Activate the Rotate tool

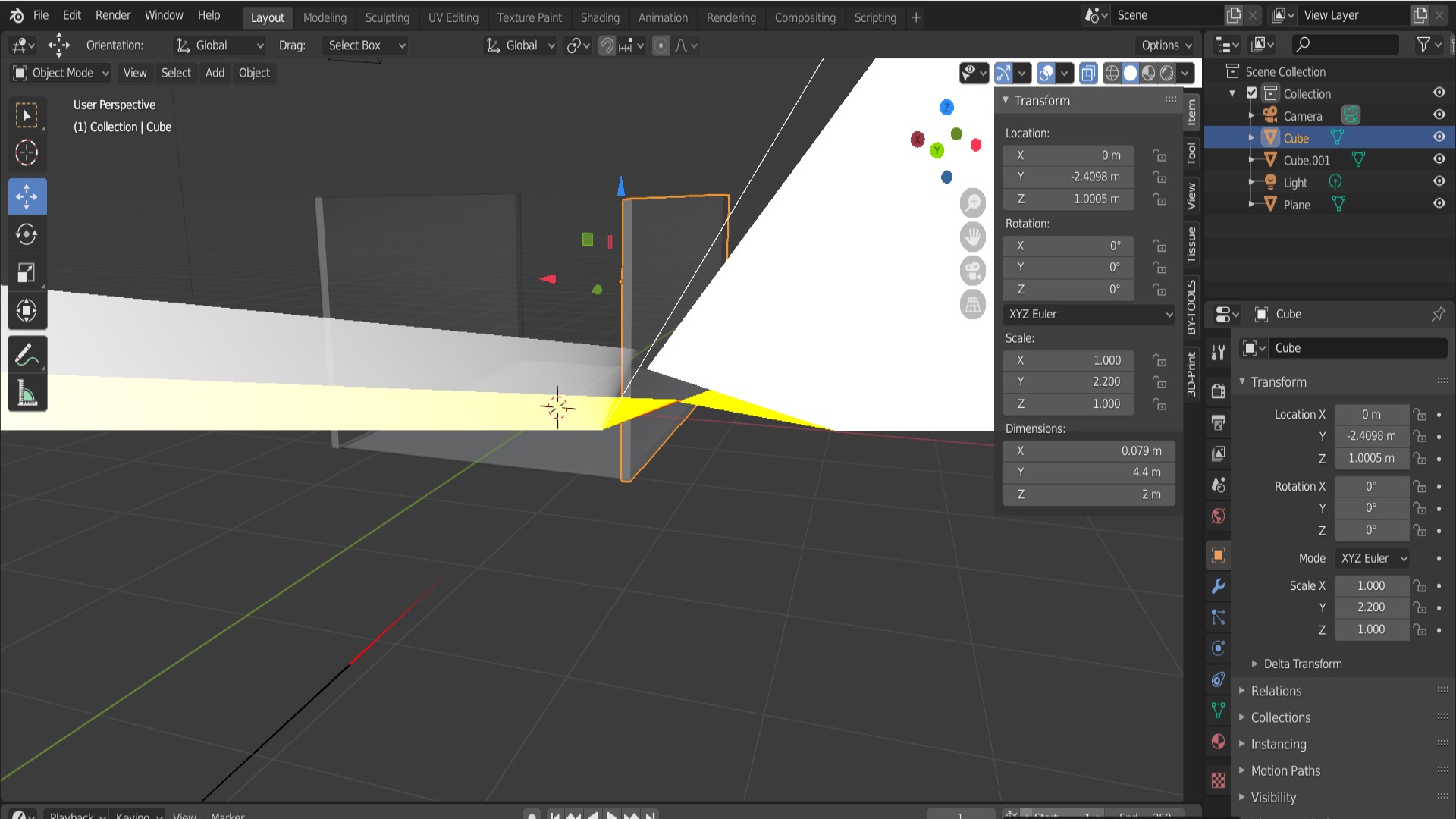click(x=27, y=235)
